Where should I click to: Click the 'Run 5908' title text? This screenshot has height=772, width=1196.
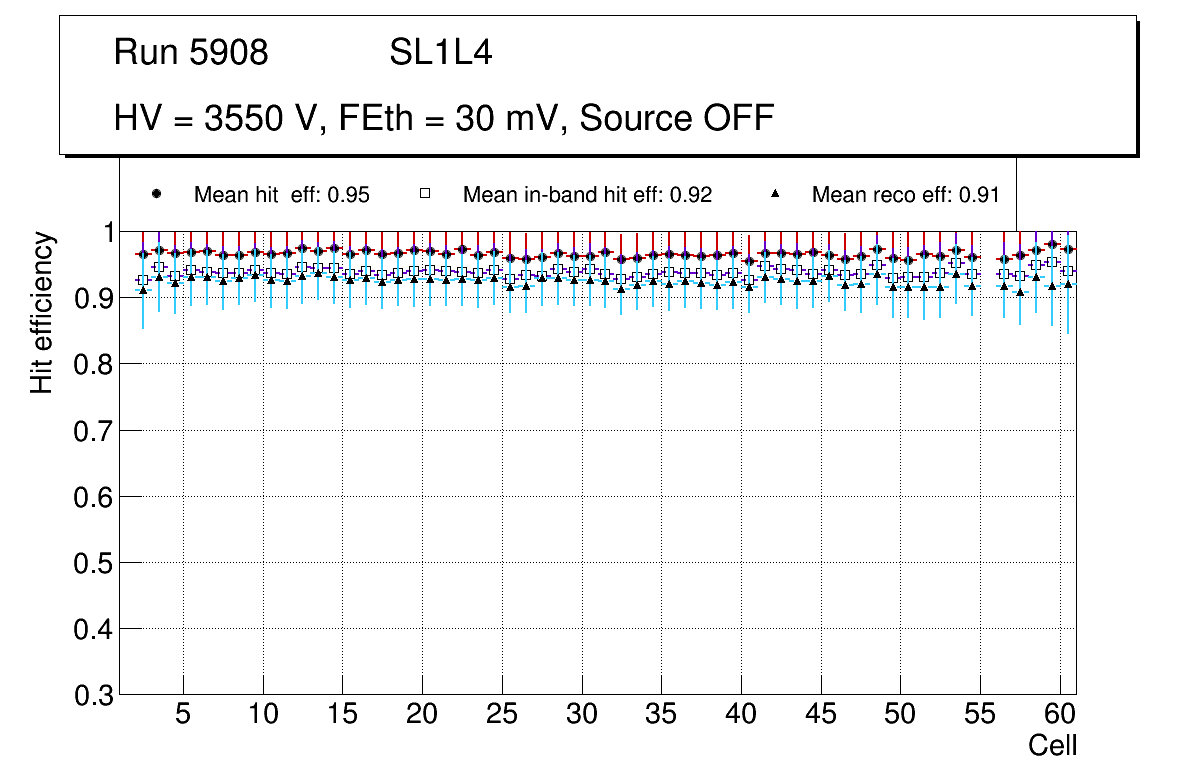point(191,53)
